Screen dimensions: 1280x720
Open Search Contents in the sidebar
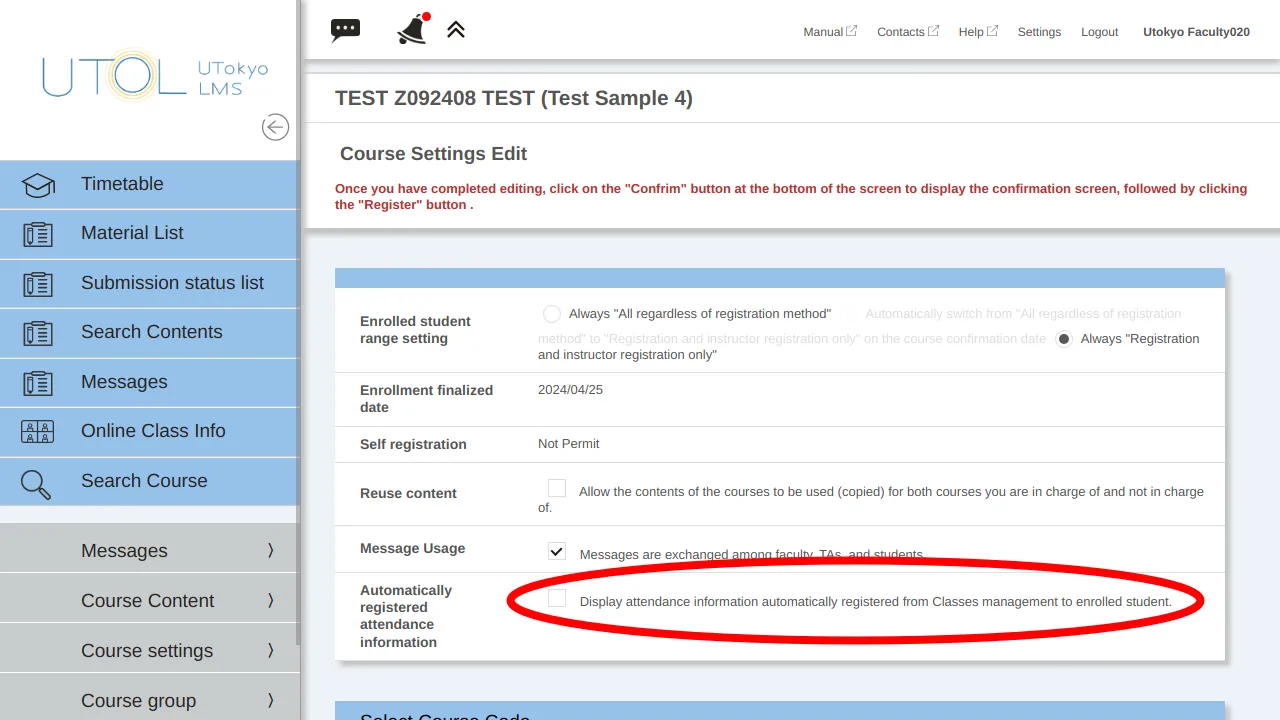152,332
